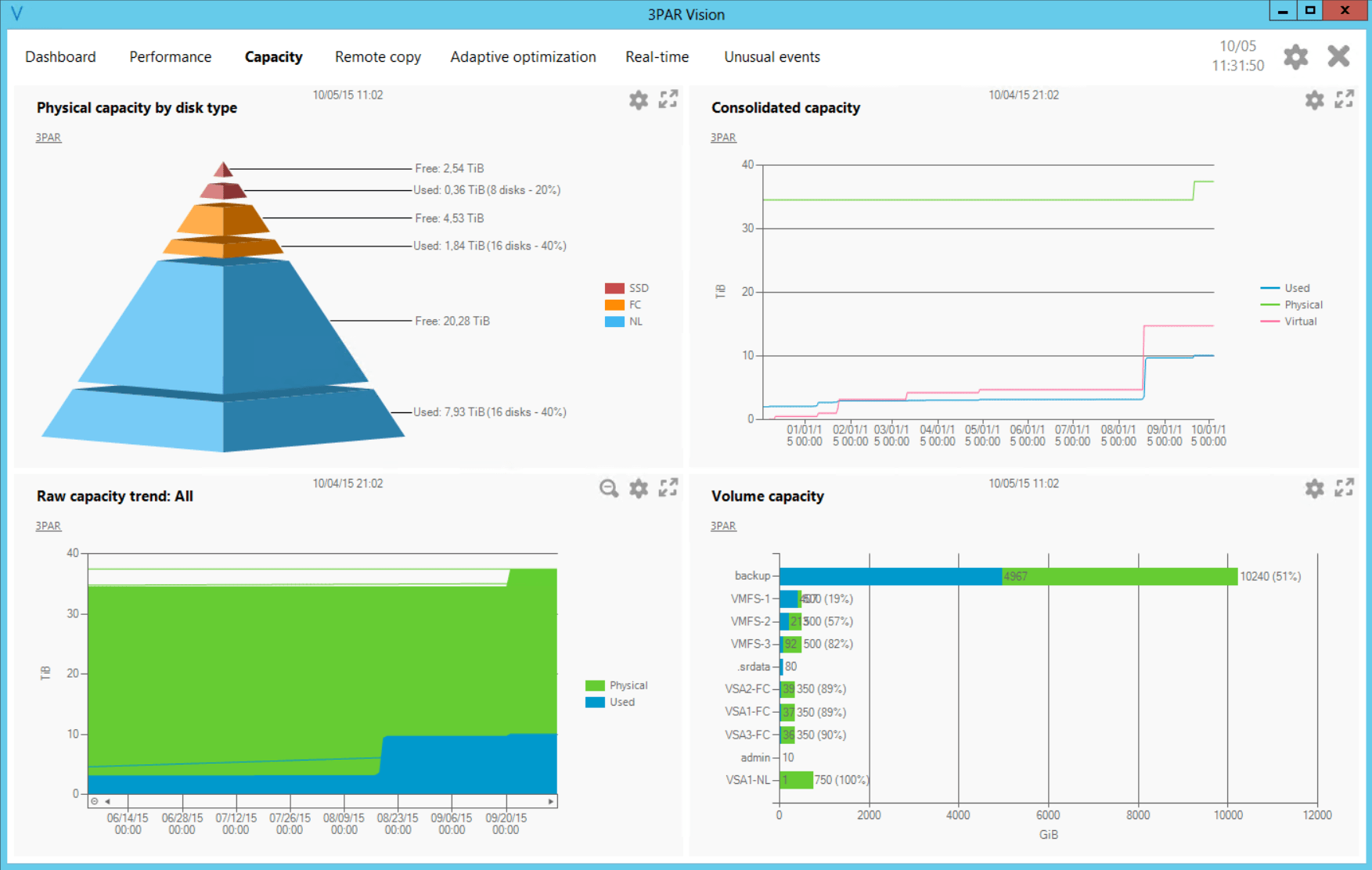Click the 3PAR Vision app logo icon

[x=16, y=13]
